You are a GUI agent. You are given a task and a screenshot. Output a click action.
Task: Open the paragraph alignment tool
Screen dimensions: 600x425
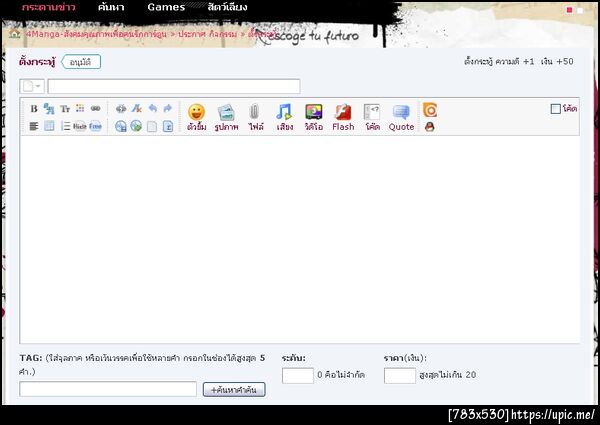[34, 126]
